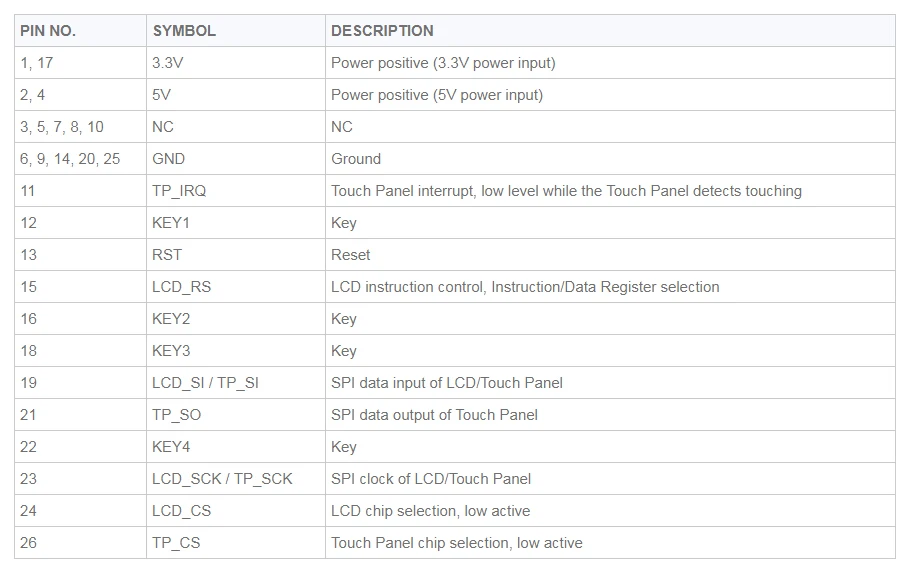The width and height of the screenshot is (900, 566).
Task: Select the TP_SO symbol cell
Action: [236, 414]
